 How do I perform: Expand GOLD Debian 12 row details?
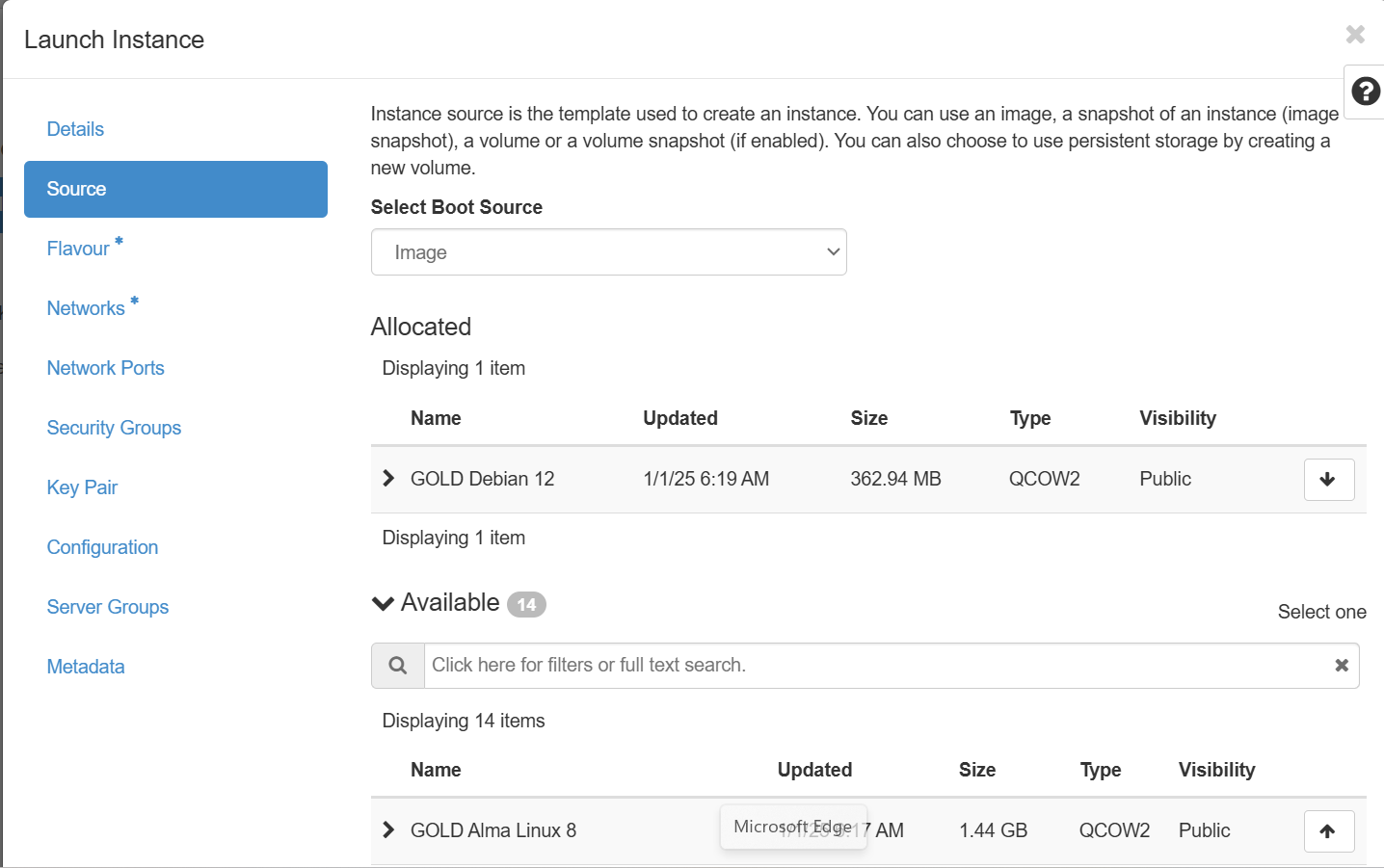(x=388, y=479)
